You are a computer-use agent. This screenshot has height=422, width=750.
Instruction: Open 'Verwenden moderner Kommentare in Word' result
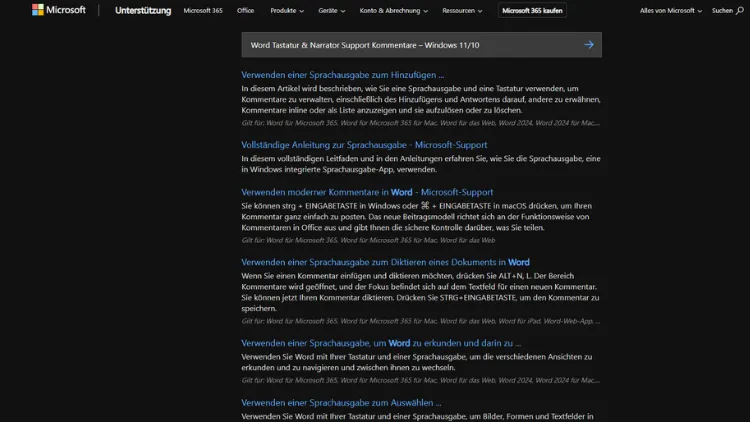click(x=367, y=192)
